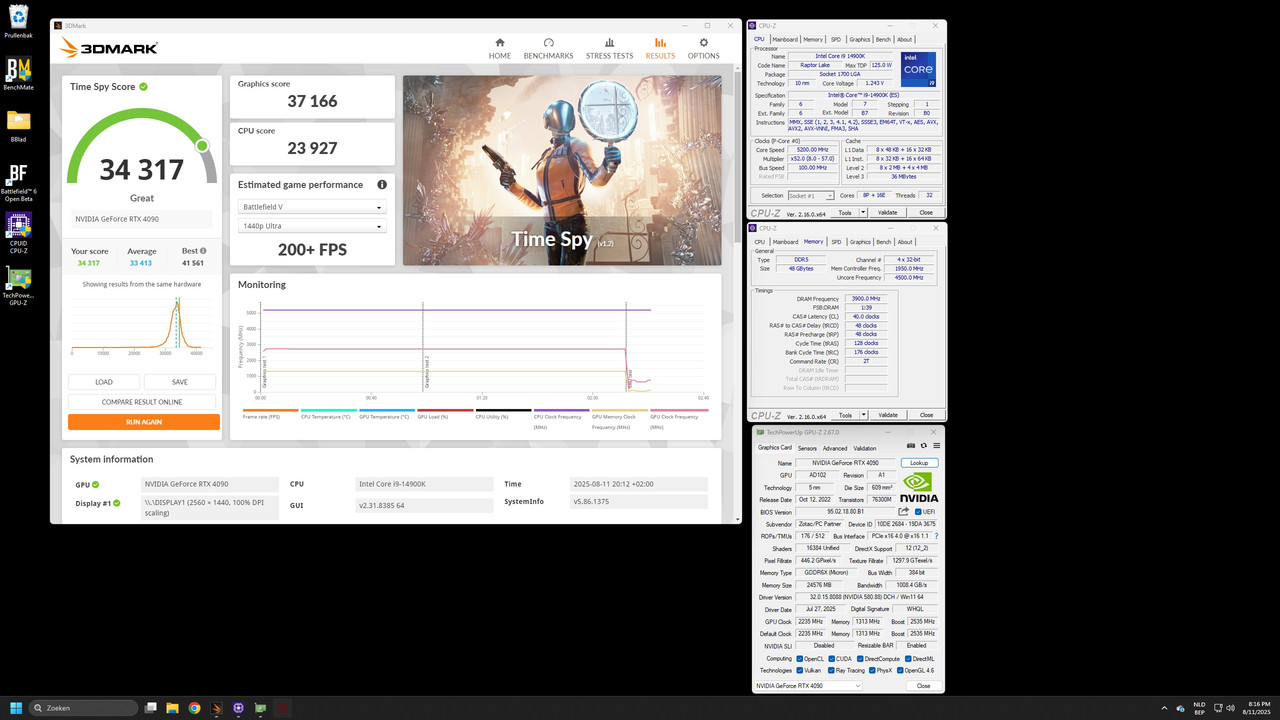Viewport: 1280px width, 720px height.
Task: Open the Home section in 3DMark
Action: coord(500,48)
